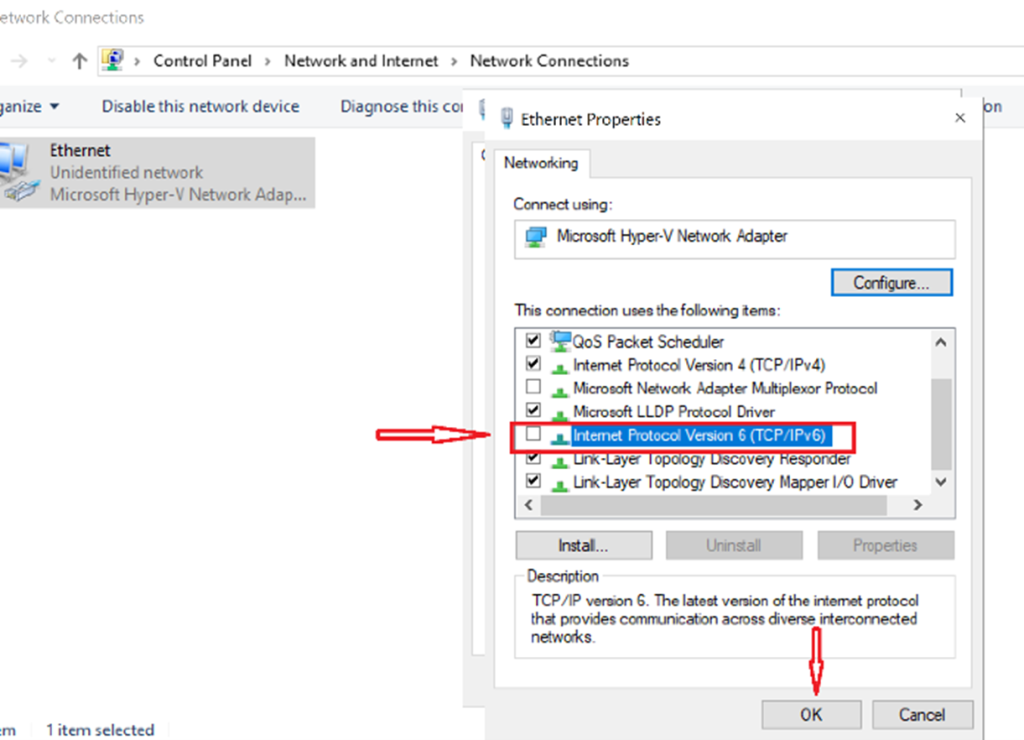Click the Uninstall button
1024x740 pixels.
733,545
